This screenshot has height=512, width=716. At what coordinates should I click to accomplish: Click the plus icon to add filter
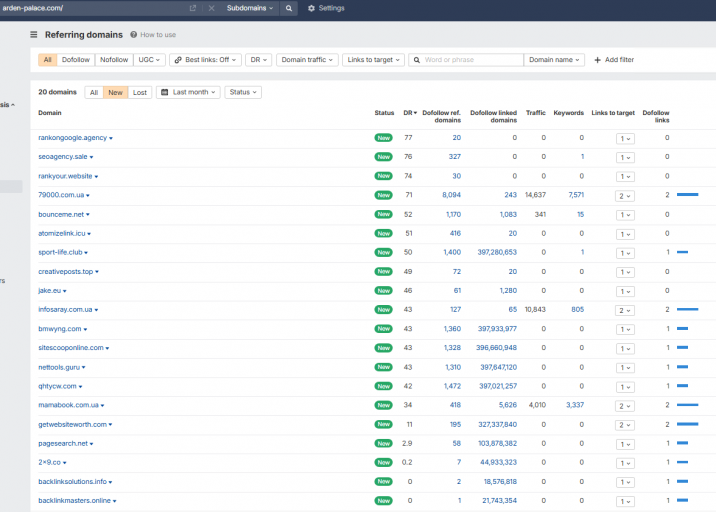[598, 60]
